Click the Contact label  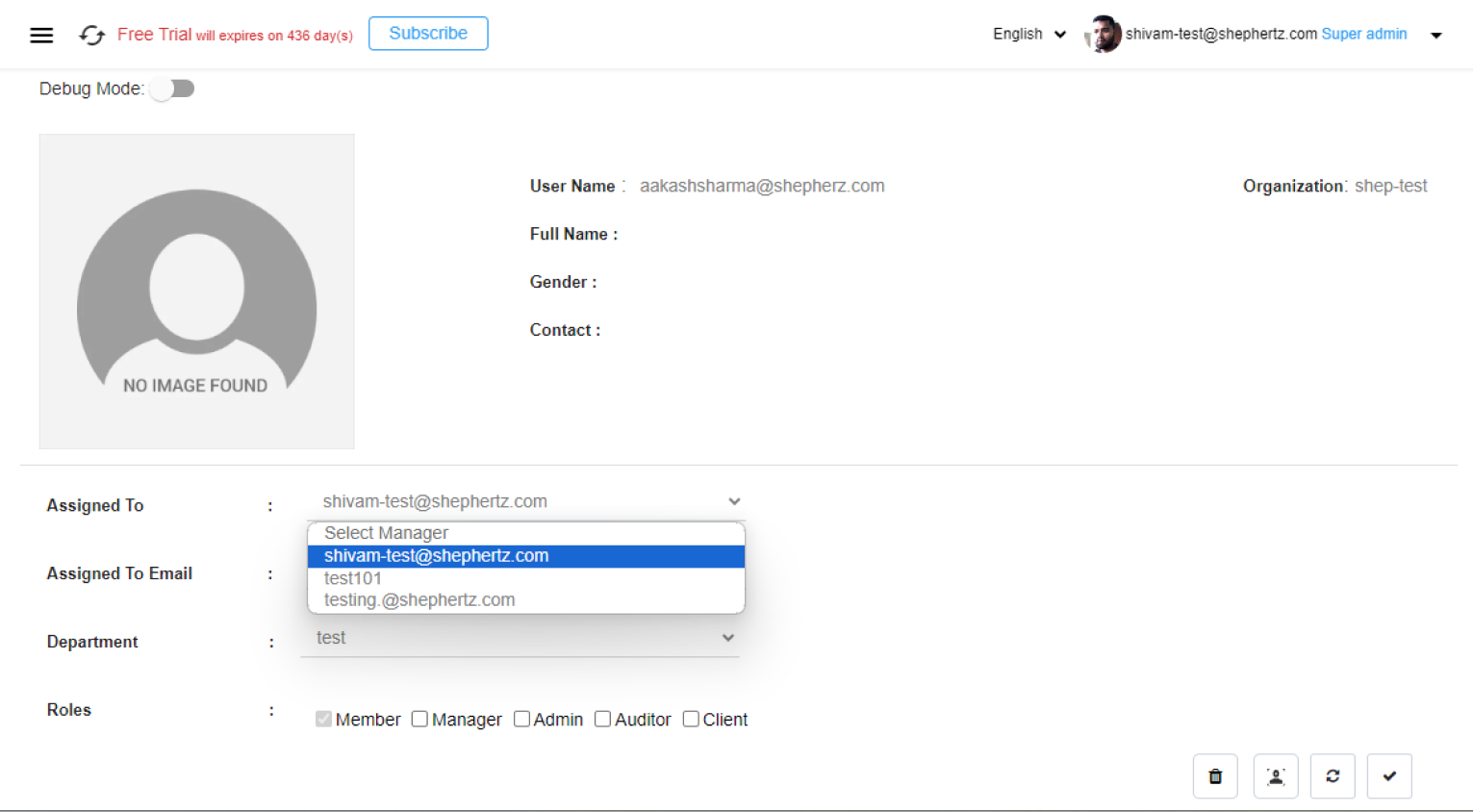click(x=565, y=330)
